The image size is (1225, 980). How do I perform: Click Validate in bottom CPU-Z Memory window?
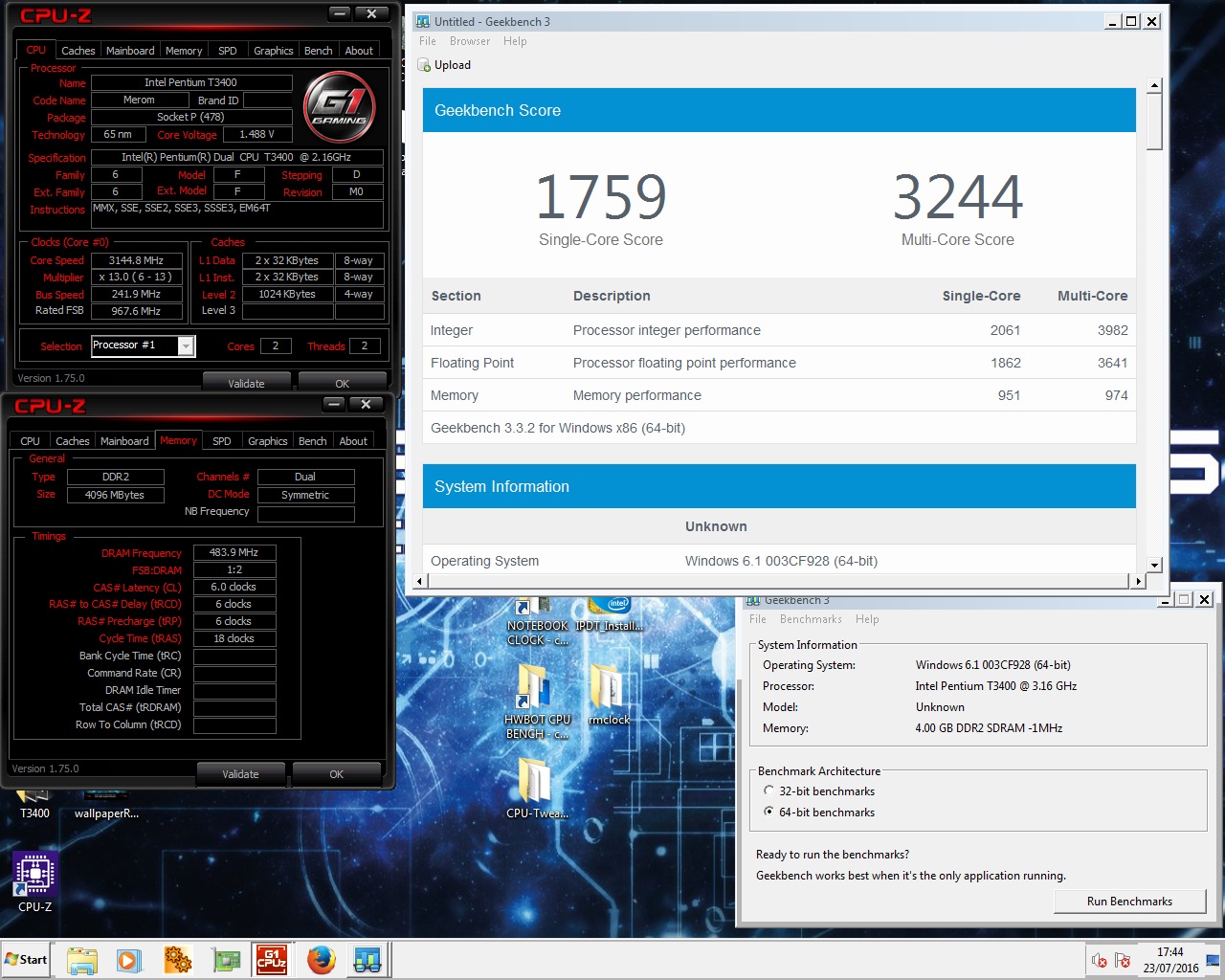click(x=240, y=773)
